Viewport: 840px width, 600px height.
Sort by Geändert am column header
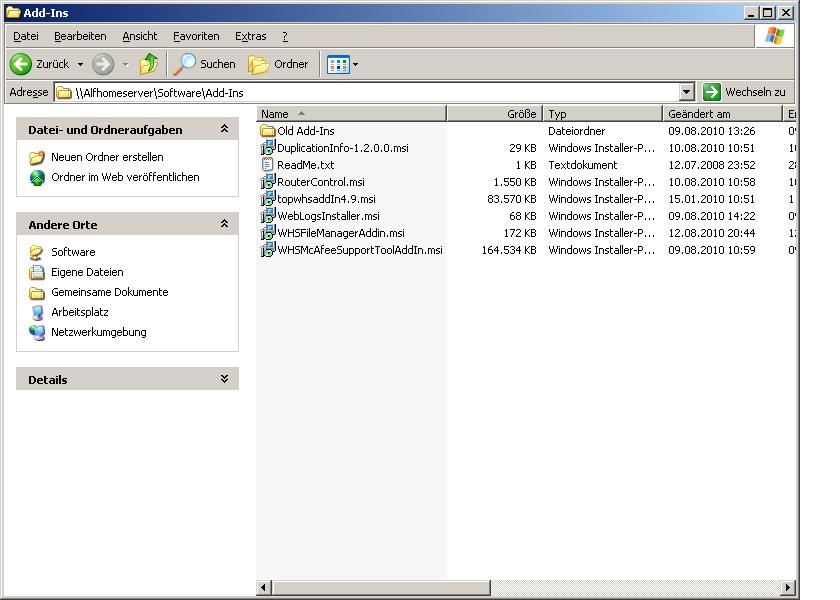(722, 114)
